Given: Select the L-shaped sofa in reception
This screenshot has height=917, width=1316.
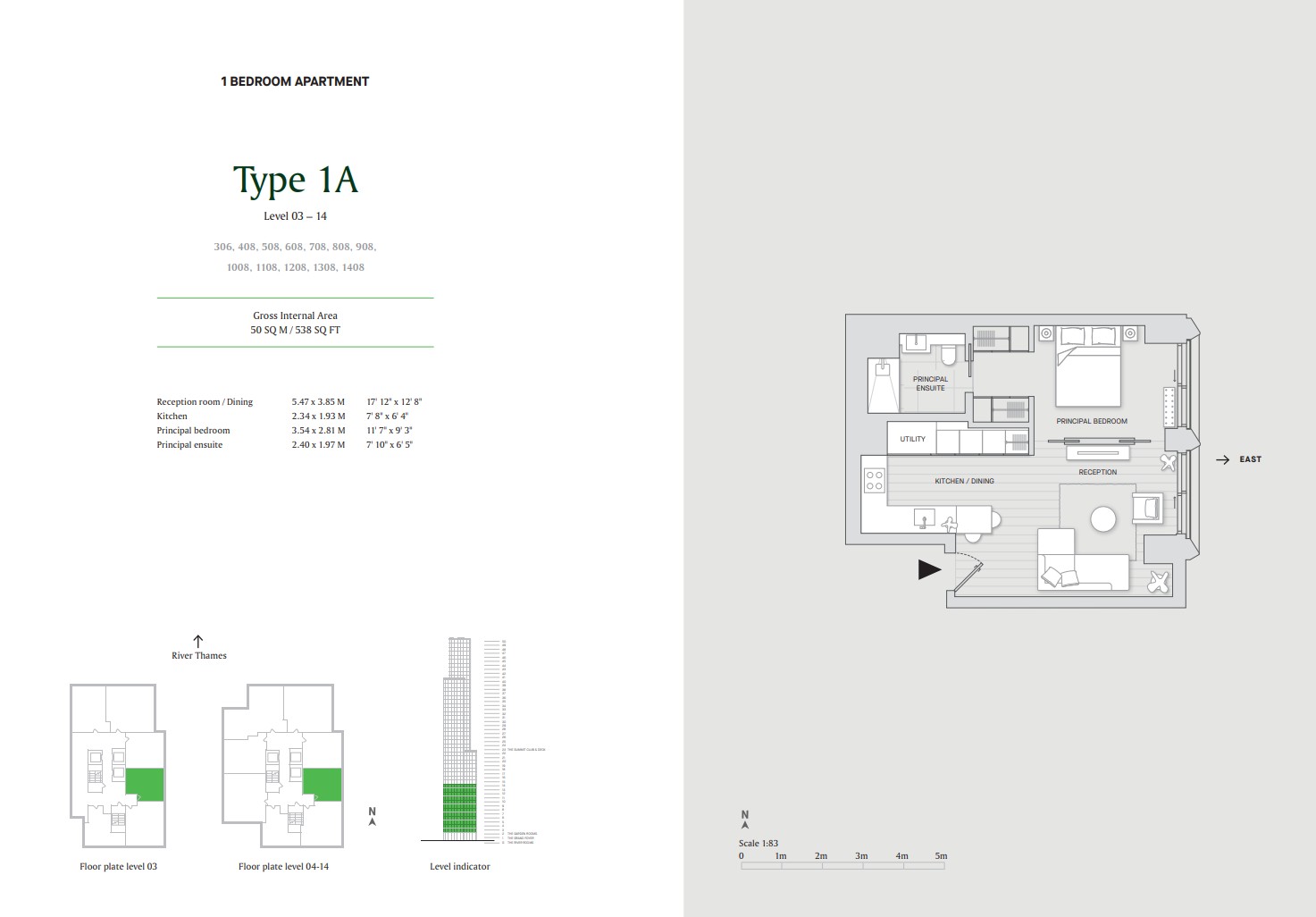Looking at the screenshot, I should coord(1083,559).
